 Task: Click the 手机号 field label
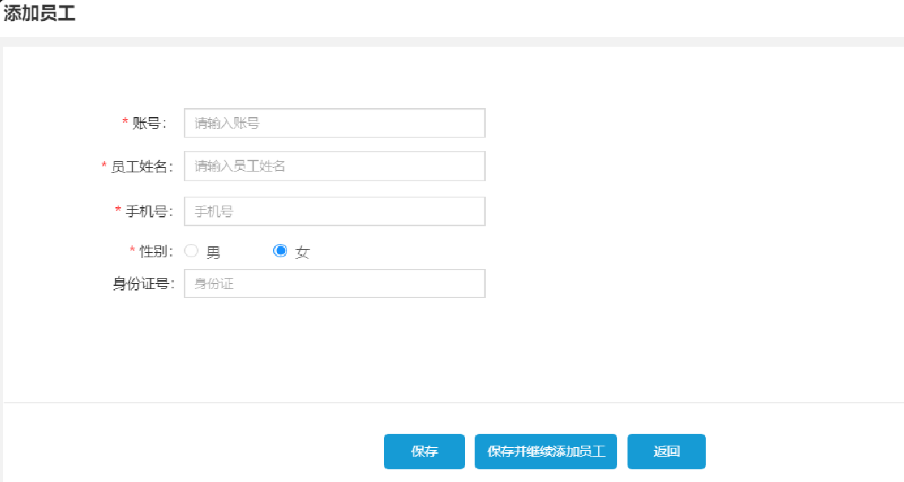(x=148, y=211)
